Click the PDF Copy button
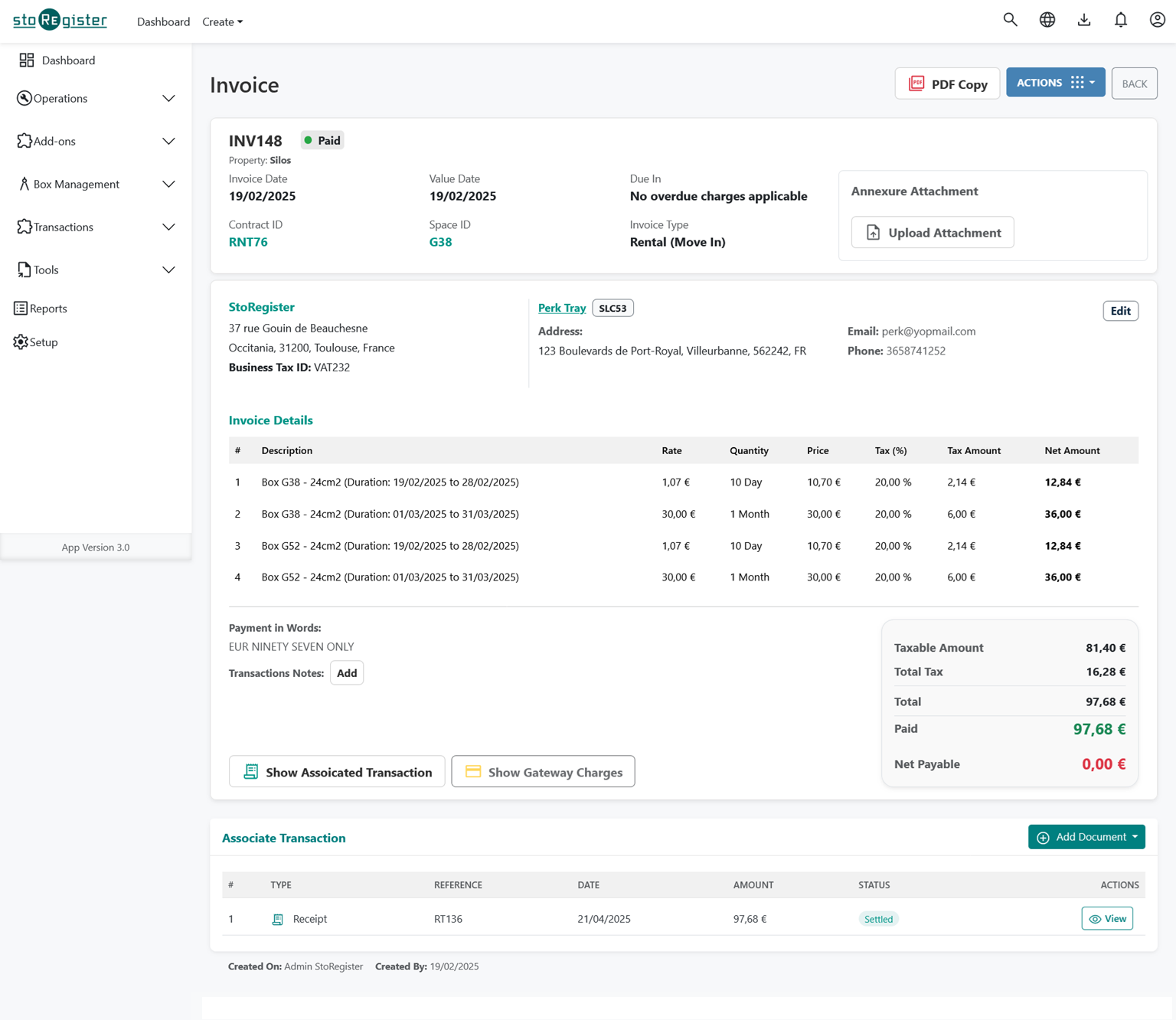This screenshot has height=1020, width=1176. click(x=947, y=84)
